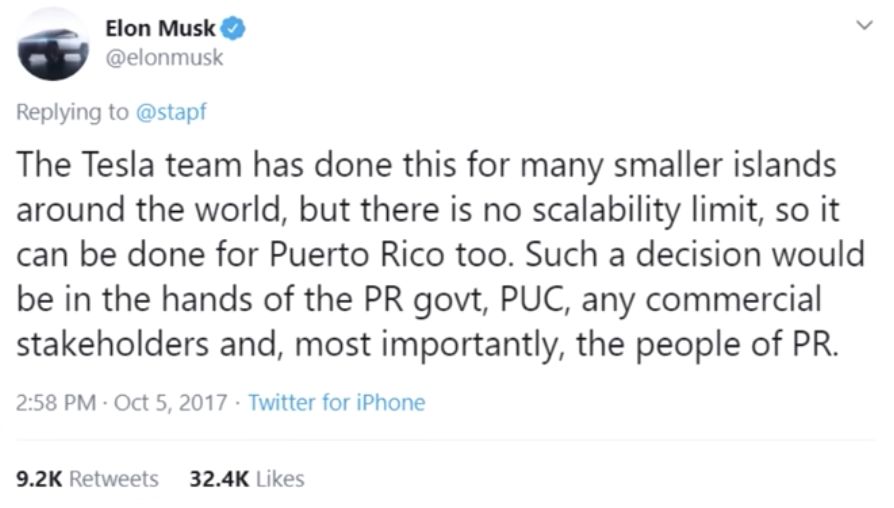The image size is (894, 508).
Task: Open the @stapf mention link
Action: tap(171, 112)
